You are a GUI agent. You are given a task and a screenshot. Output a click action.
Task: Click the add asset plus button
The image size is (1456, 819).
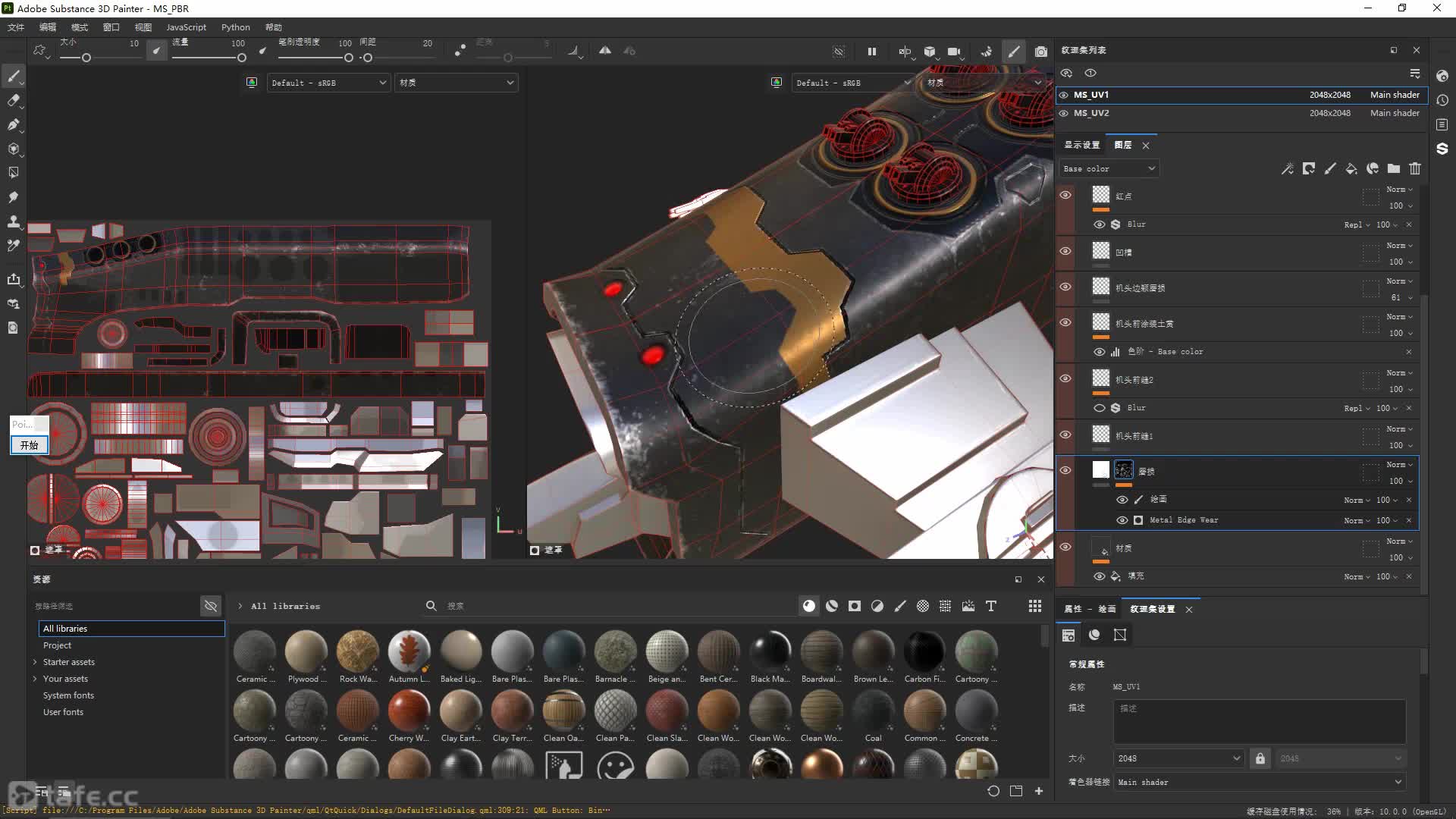click(1039, 791)
